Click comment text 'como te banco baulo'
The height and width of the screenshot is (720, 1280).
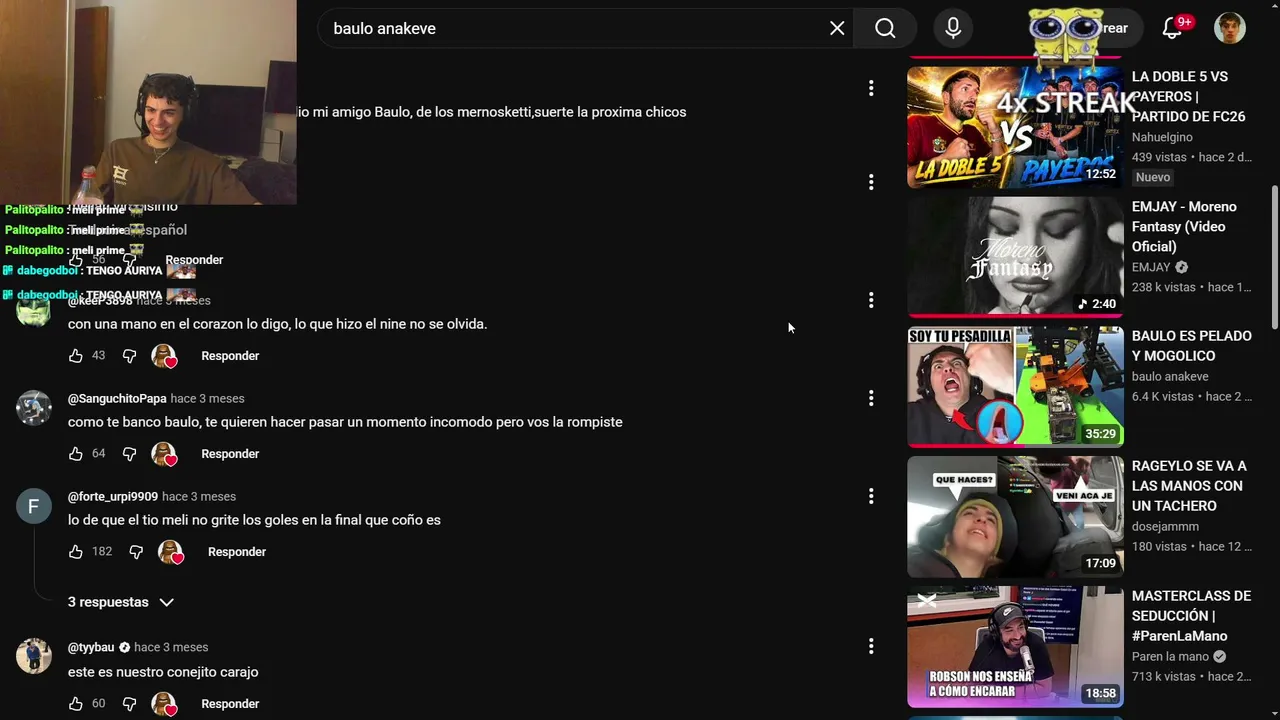point(345,422)
